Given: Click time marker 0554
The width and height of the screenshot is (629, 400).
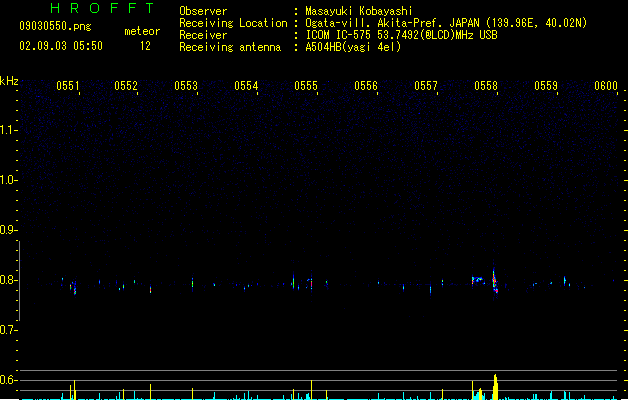Looking at the screenshot, I should pyautogui.click(x=246, y=86).
